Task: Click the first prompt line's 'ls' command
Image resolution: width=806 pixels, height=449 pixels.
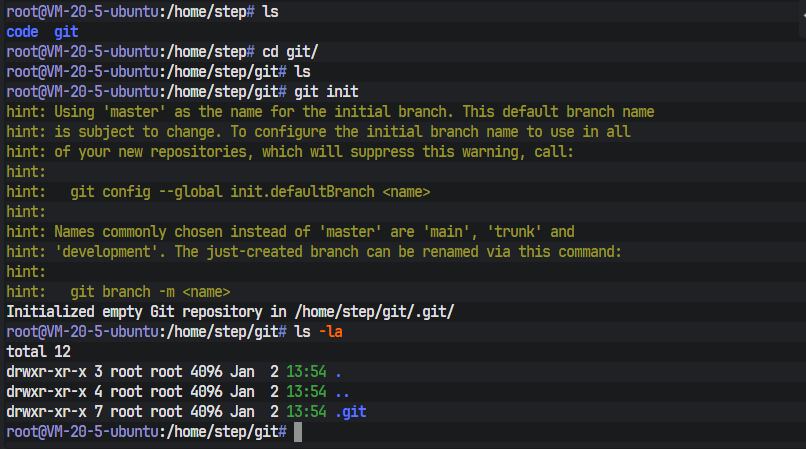Action: click(270, 12)
